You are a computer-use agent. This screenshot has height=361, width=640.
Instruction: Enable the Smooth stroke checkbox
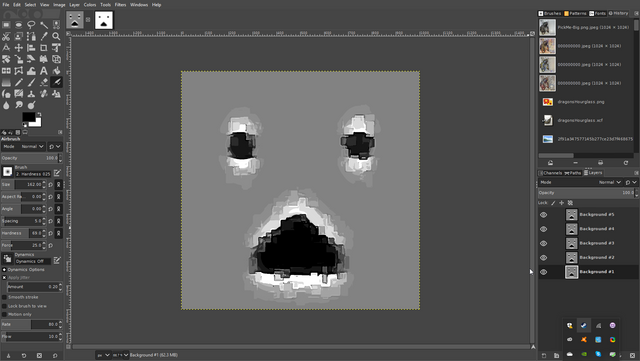tap(4, 297)
